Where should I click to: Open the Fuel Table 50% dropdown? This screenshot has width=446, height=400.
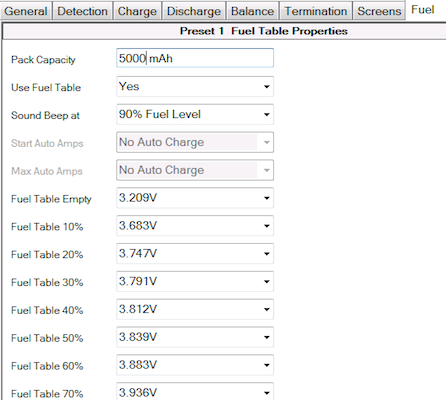coord(195,337)
